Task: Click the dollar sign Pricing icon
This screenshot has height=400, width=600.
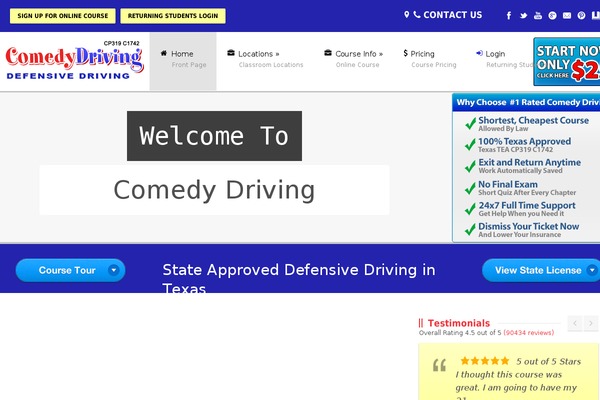Action: coord(406,53)
